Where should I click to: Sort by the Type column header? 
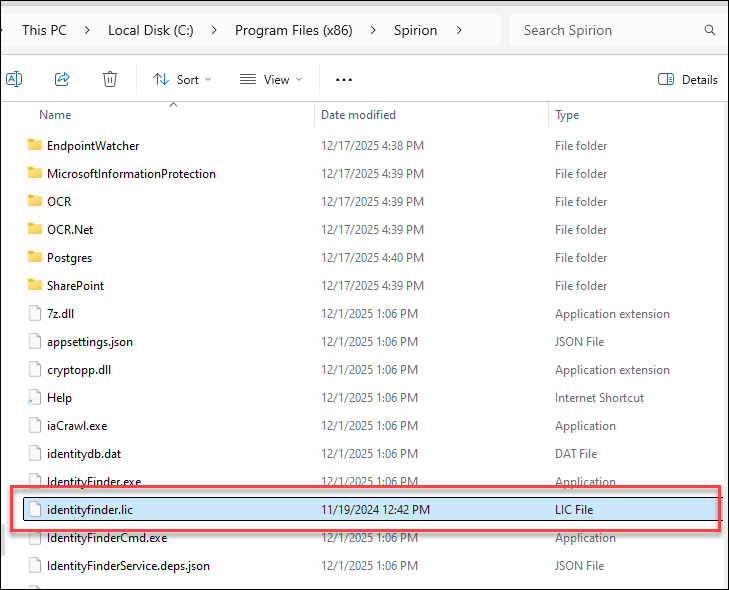tap(567, 115)
